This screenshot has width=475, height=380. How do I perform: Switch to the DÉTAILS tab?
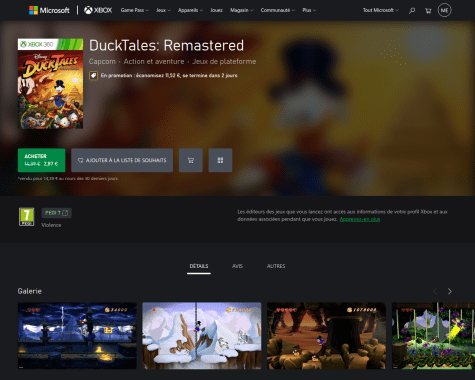199,266
